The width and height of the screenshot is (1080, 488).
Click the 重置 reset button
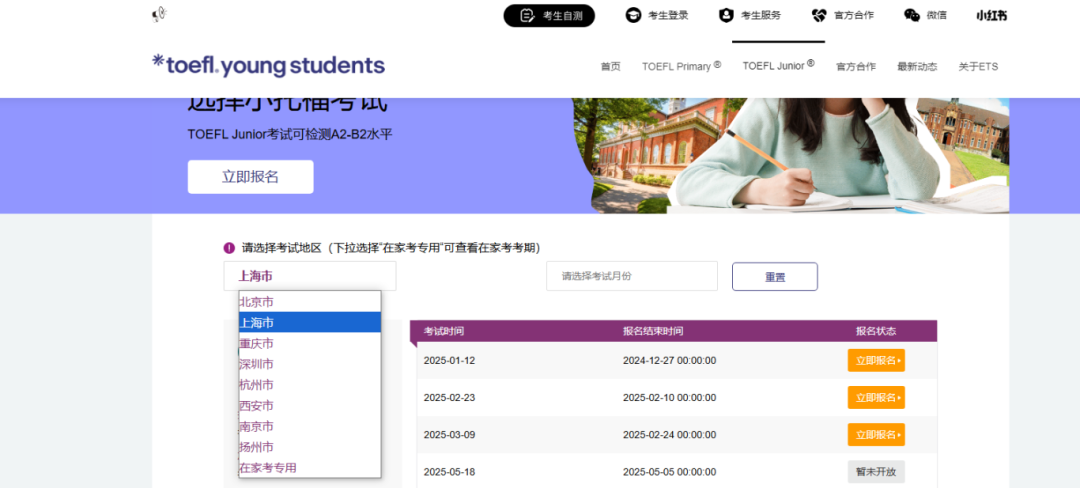pos(775,277)
